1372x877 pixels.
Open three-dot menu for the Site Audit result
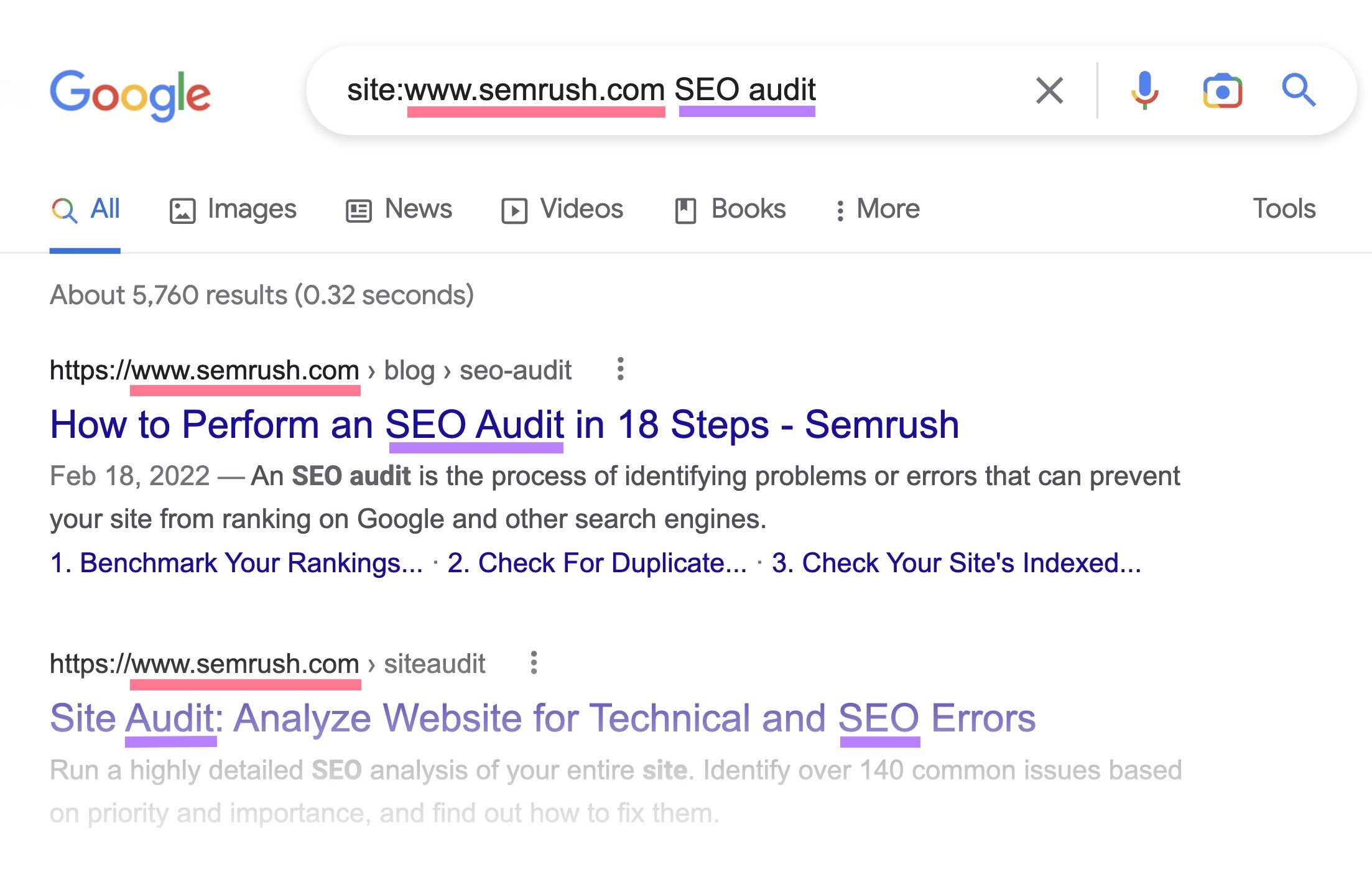[x=535, y=664]
